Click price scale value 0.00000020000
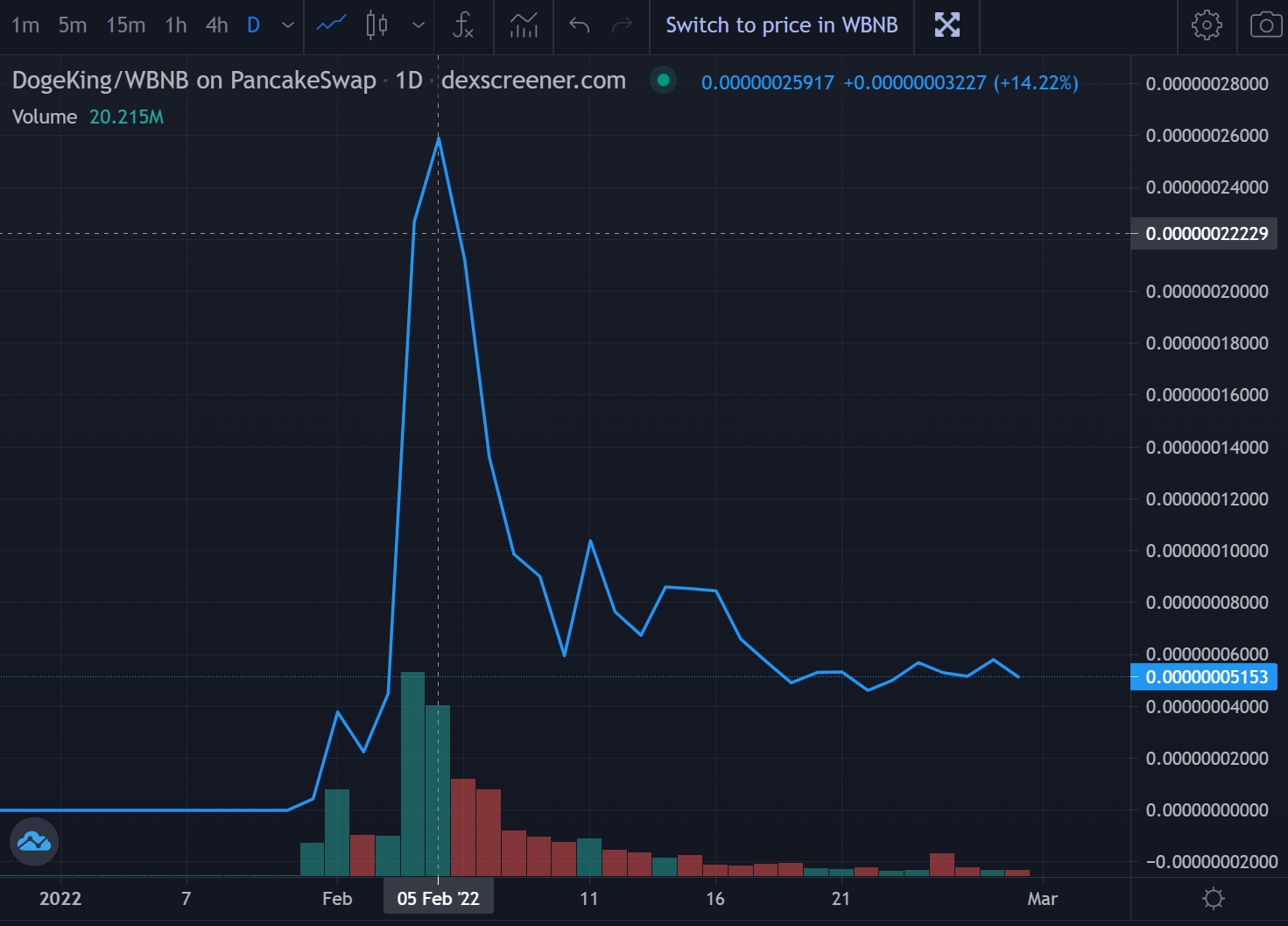 (x=1207, y=292)
